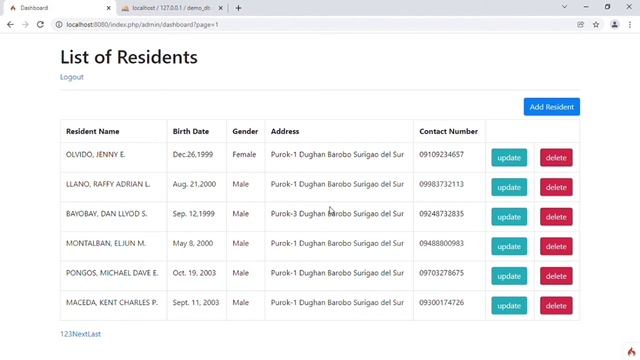The width and height of the screenshot is (640, 360).
Task: Delete OLVIDO, JENNY E. record
Action: 556,158
